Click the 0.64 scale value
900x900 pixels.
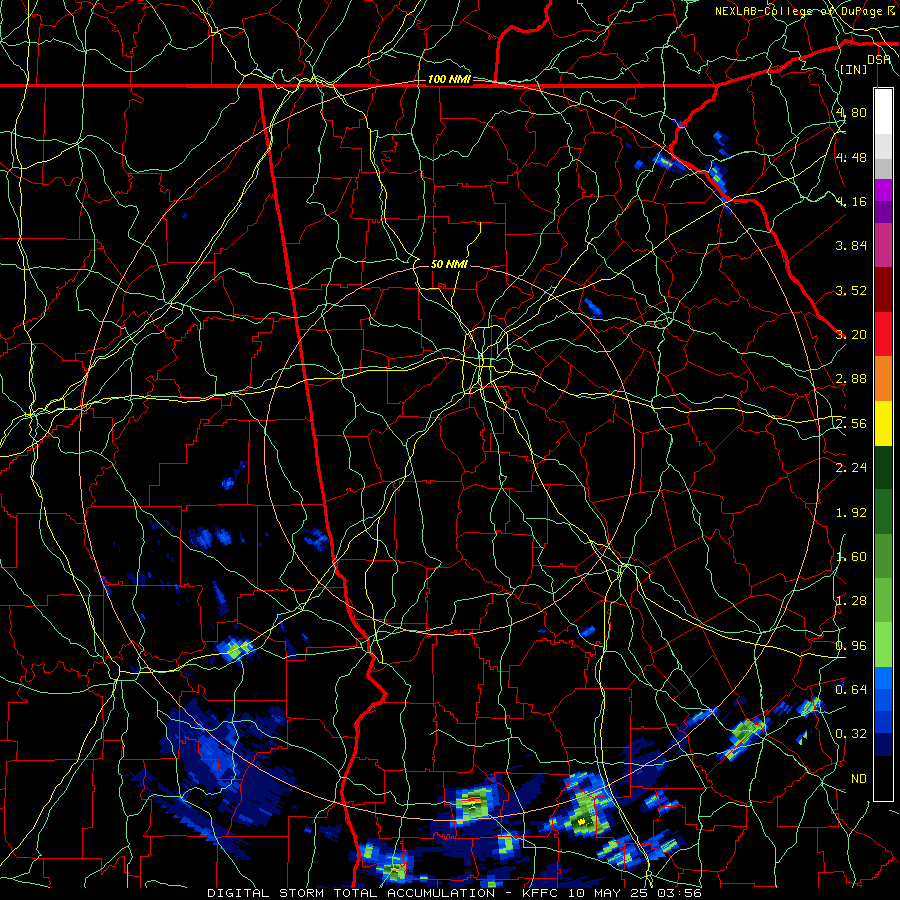[851, 689]
